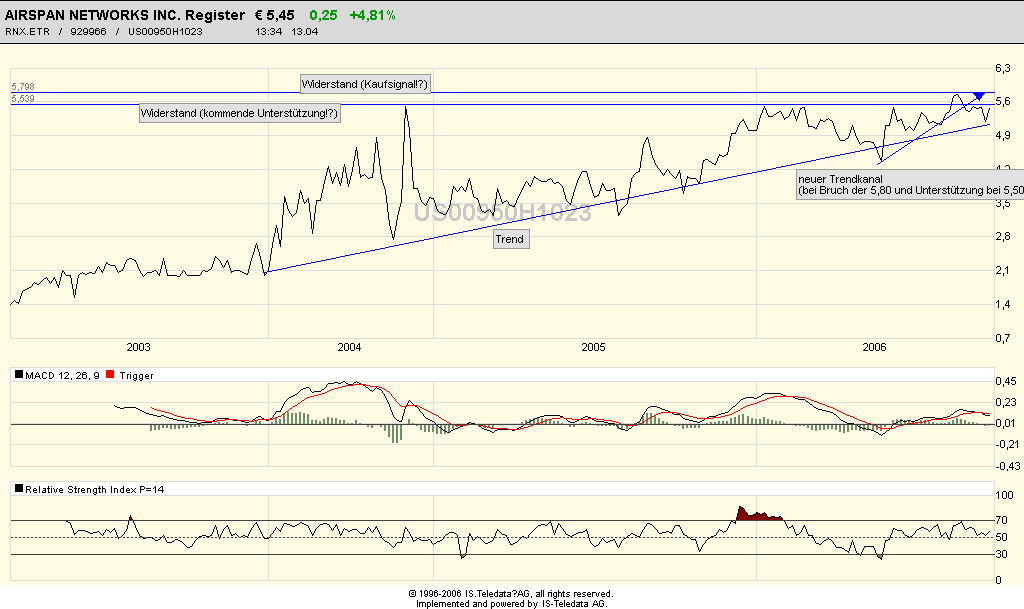Click the black Relative Strength Index legend square
1024x609 pixels.
(x=19, y=488)
